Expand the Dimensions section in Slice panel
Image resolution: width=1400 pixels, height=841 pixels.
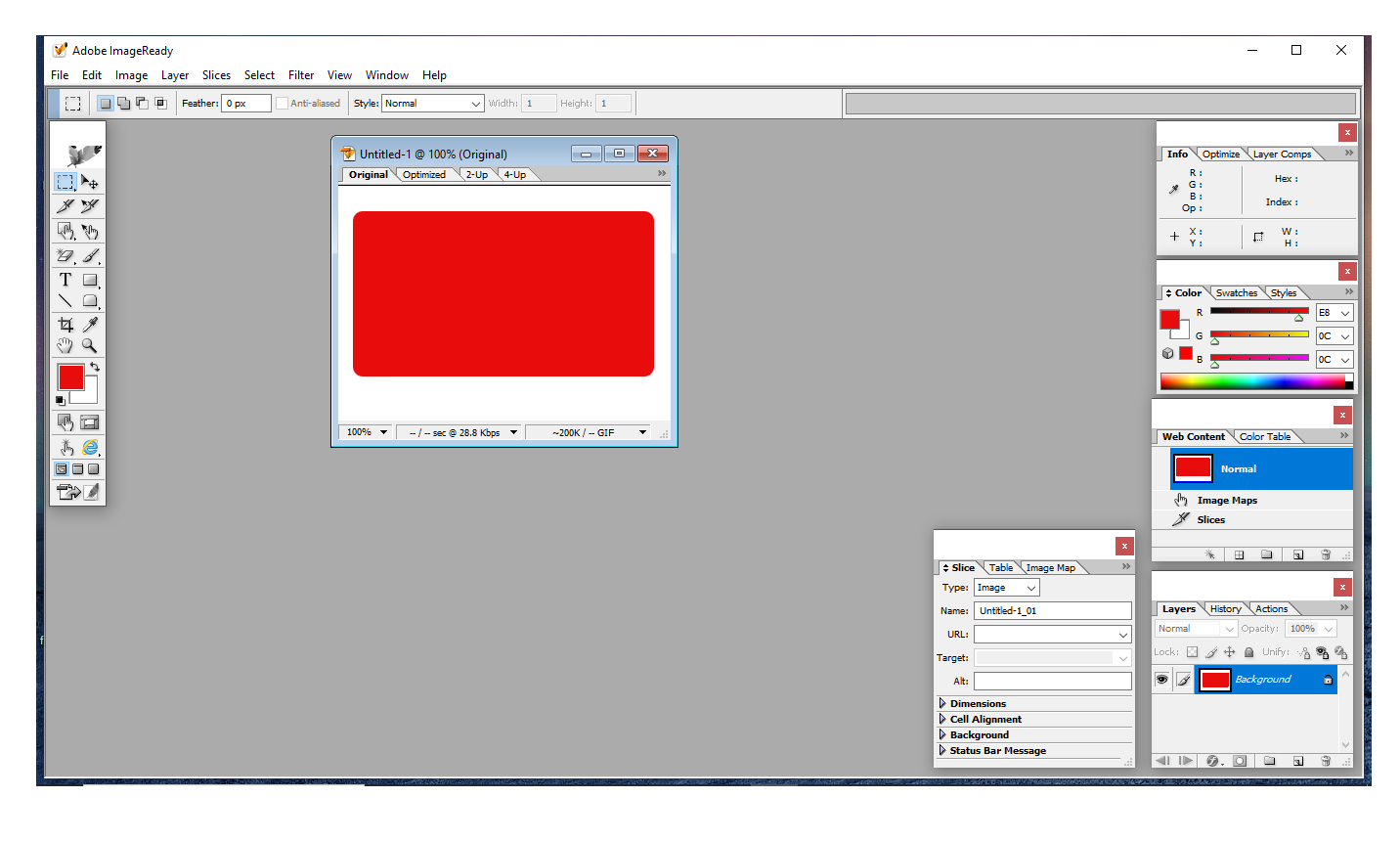[x=942, y=703]
